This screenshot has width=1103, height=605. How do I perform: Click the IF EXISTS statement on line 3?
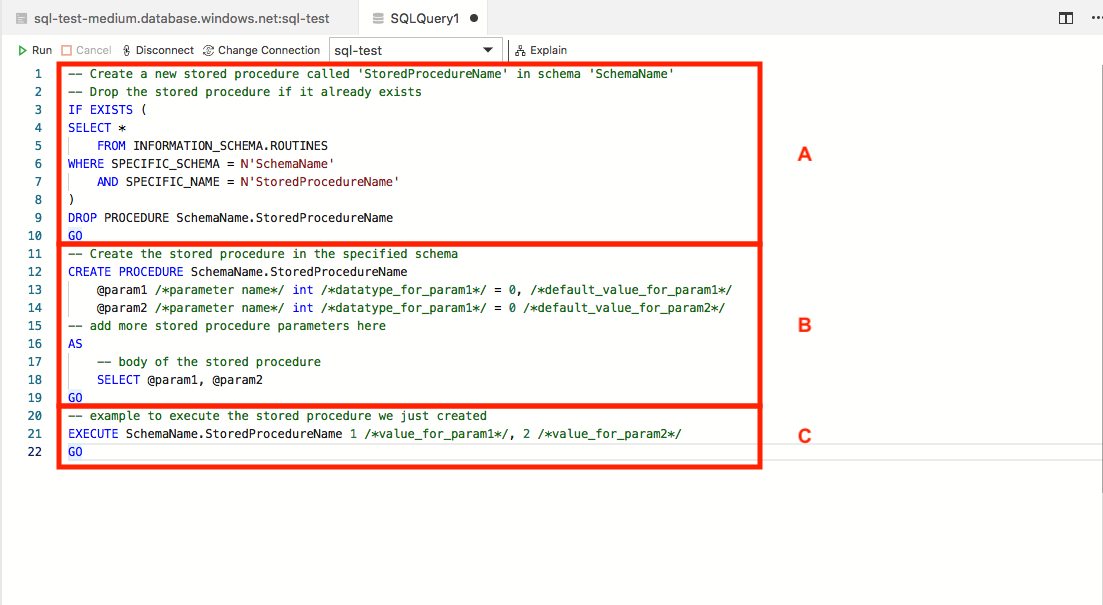pos(103,110)
